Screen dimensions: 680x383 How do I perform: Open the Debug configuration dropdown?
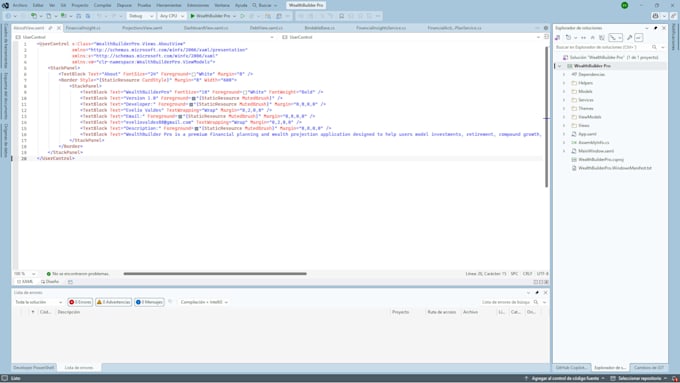click(141, 16)
